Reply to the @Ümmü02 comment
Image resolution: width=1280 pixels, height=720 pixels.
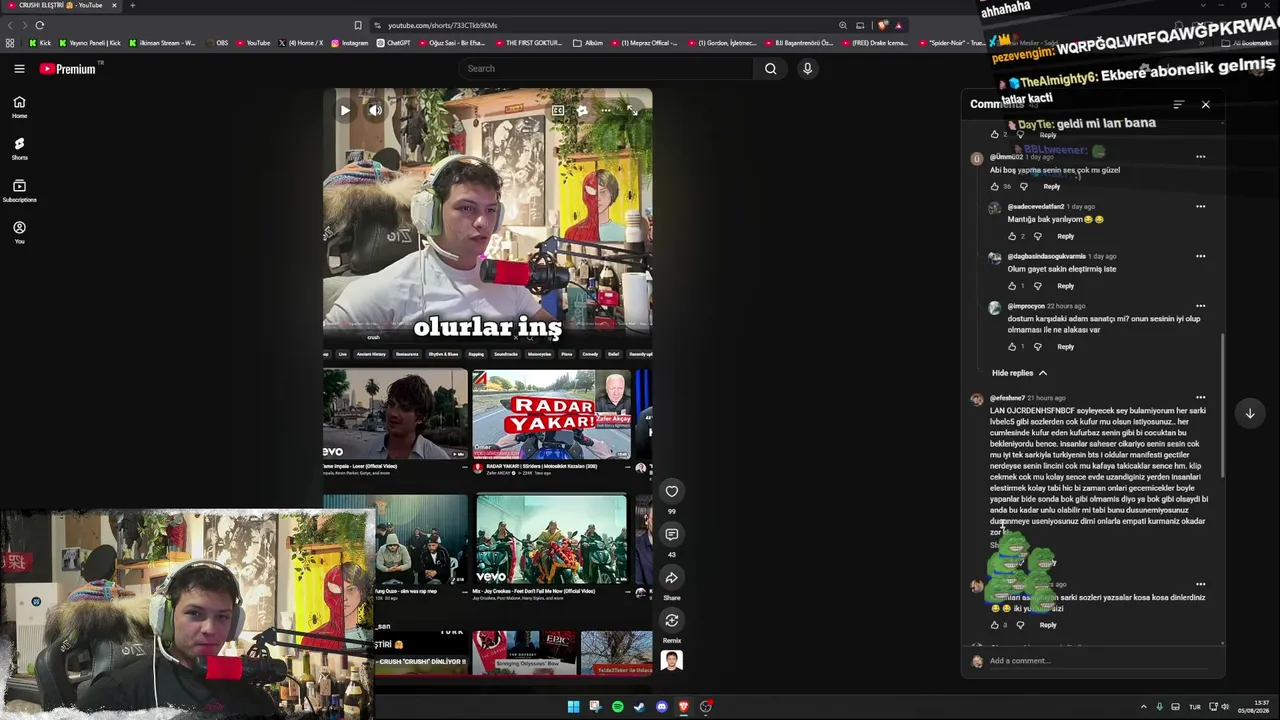click(x=1052, y=186)
